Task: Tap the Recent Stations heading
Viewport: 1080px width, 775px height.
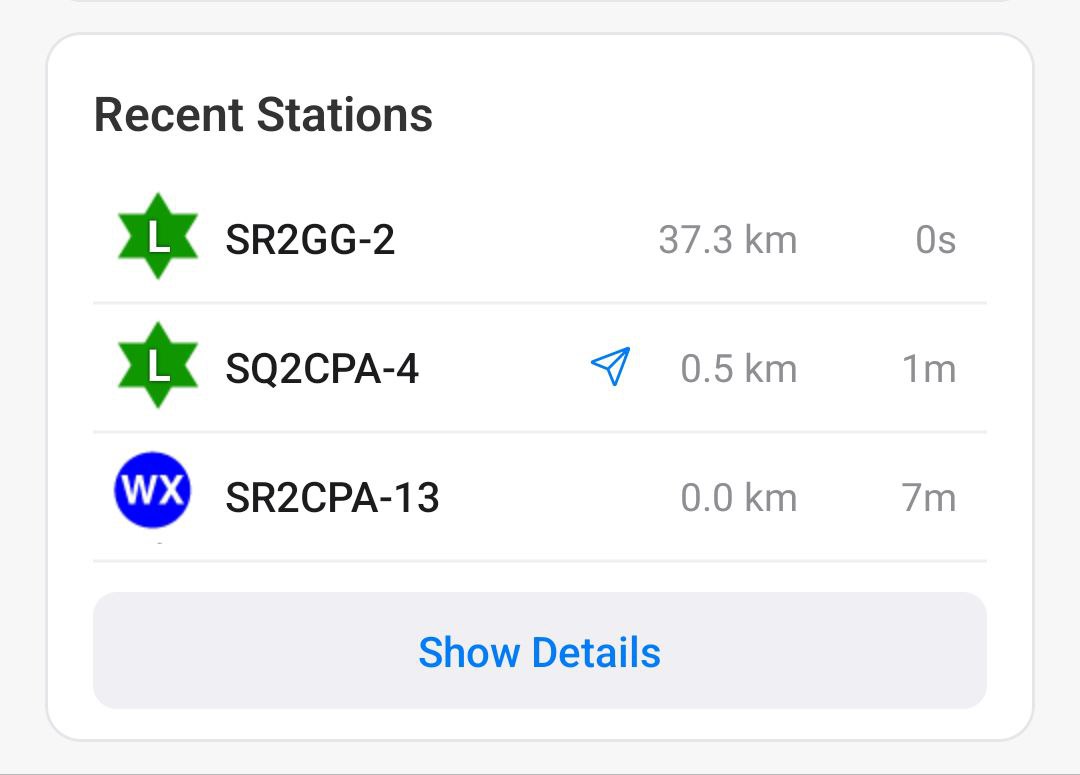Action: (263, 114)
